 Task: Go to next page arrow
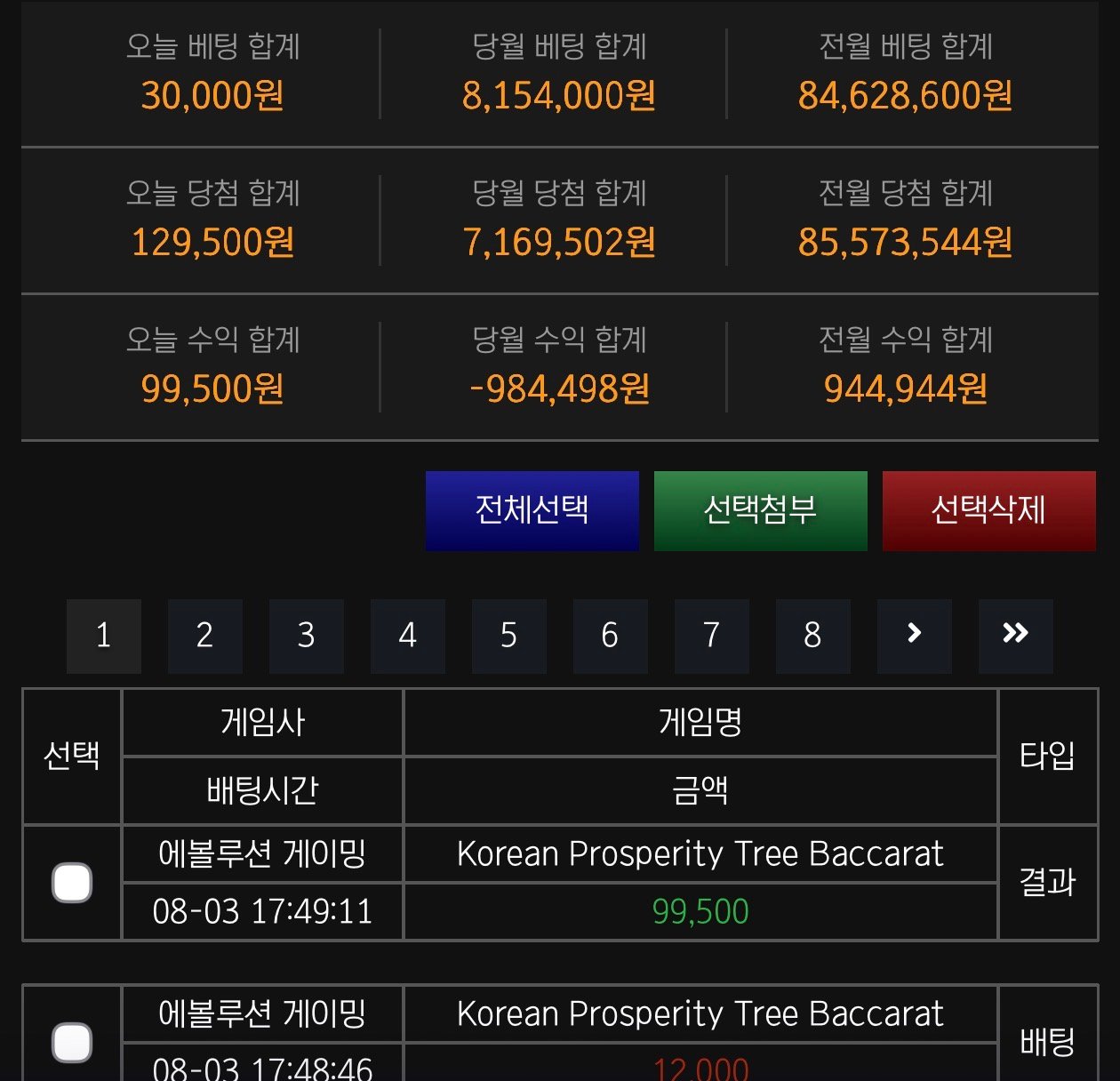tap(914, 635)
